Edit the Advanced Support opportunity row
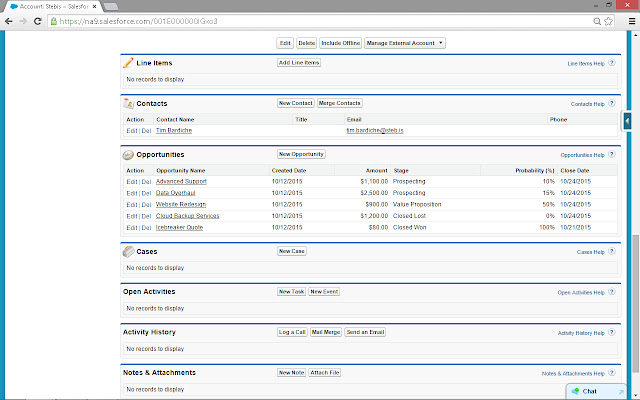 [132, 182]
